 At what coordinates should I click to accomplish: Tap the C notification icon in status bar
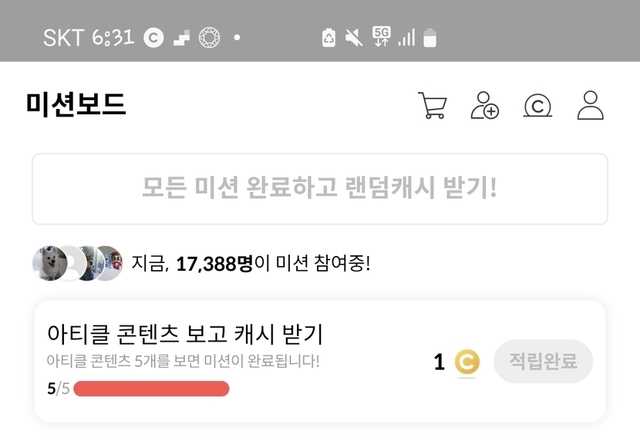(x=153, y=38)
